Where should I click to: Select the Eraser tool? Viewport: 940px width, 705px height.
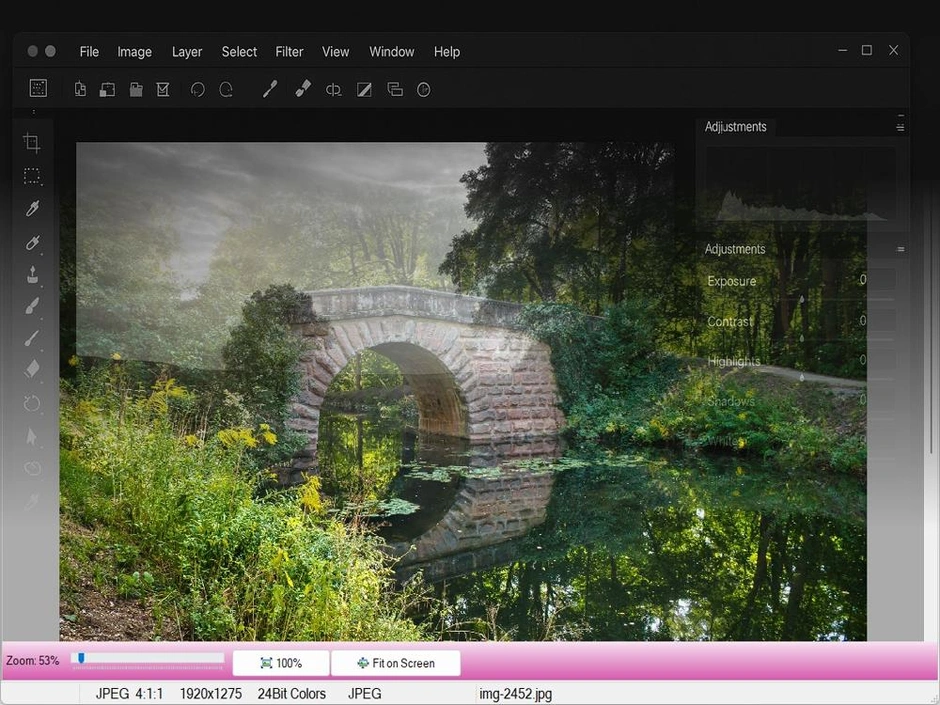[x=31, y=371]
